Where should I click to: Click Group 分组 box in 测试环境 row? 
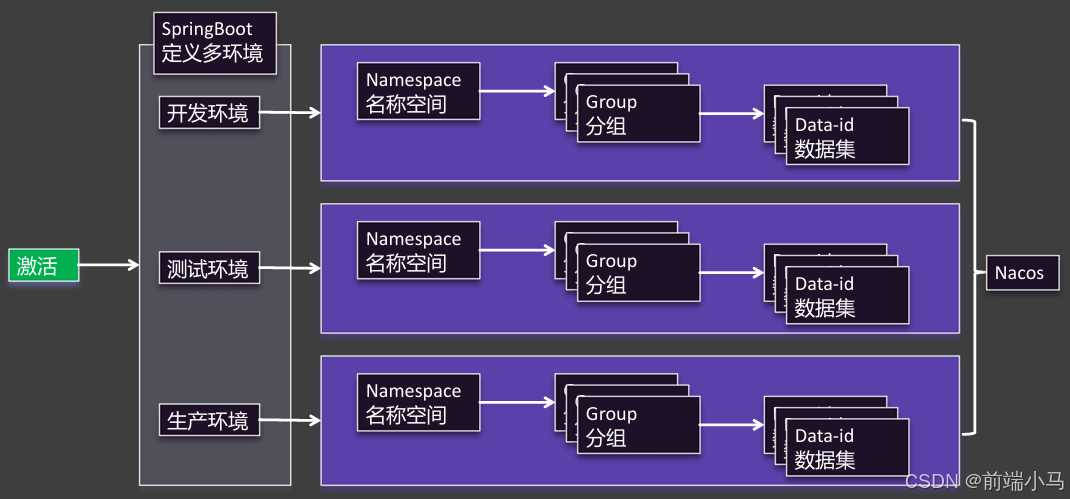[639, 272]
